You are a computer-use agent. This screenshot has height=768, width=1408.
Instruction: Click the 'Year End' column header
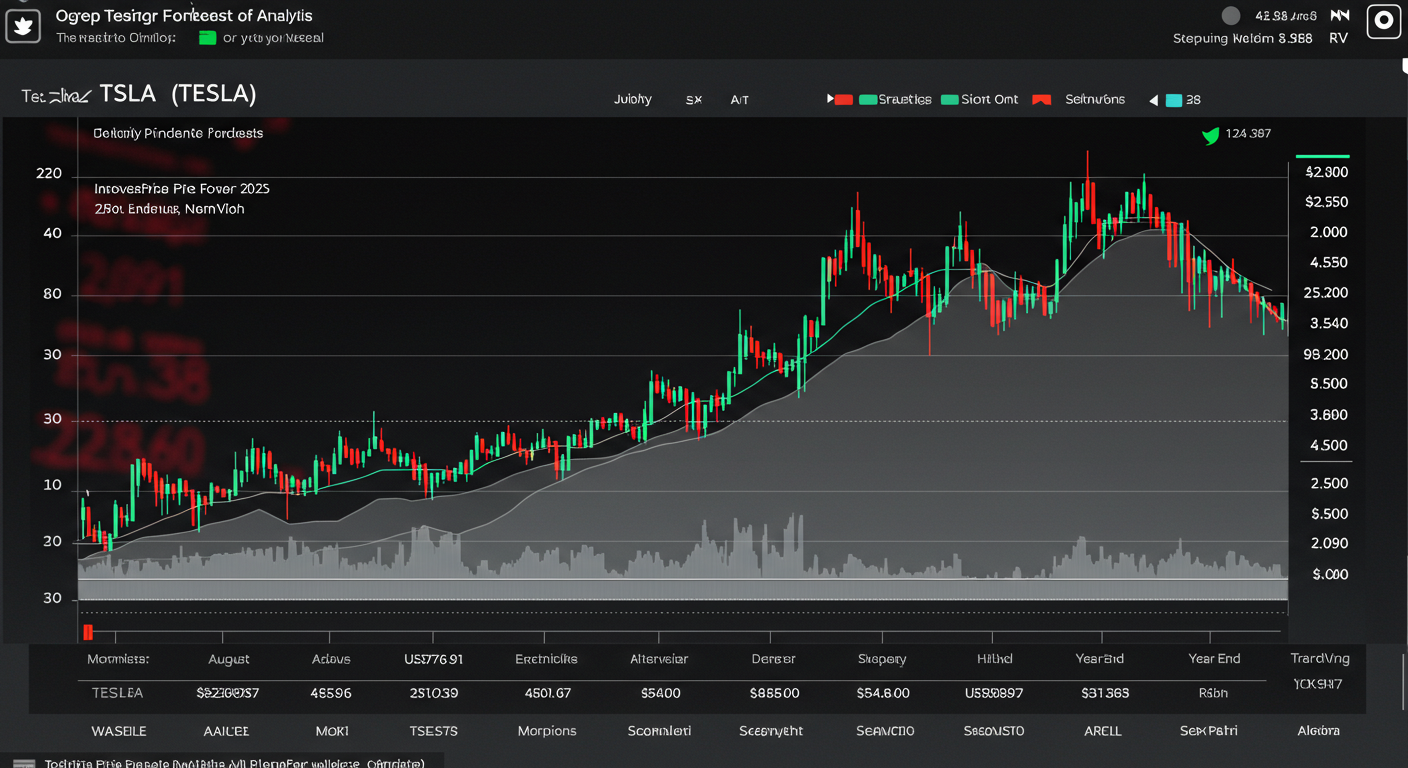1214,659
